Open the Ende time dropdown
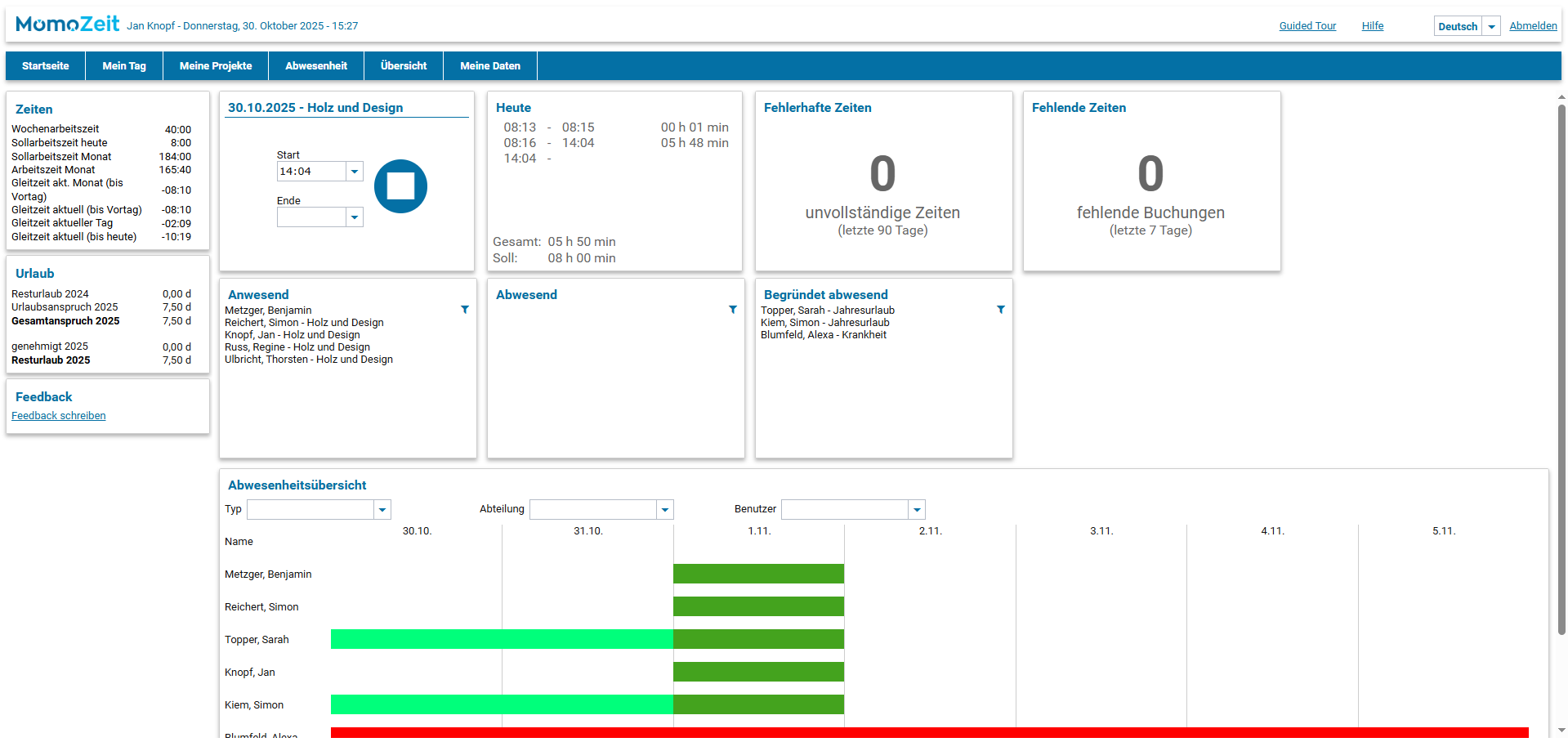The image size is (1568, 751). pyautogui.click(x=355, y=217)
